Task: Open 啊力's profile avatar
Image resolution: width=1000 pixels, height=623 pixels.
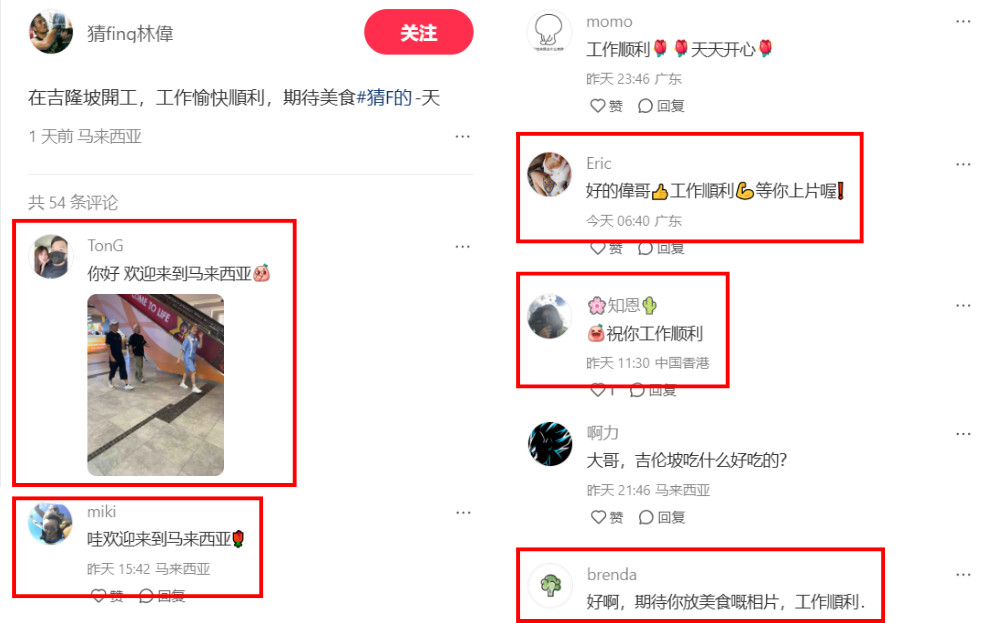Action: (550, 444)
